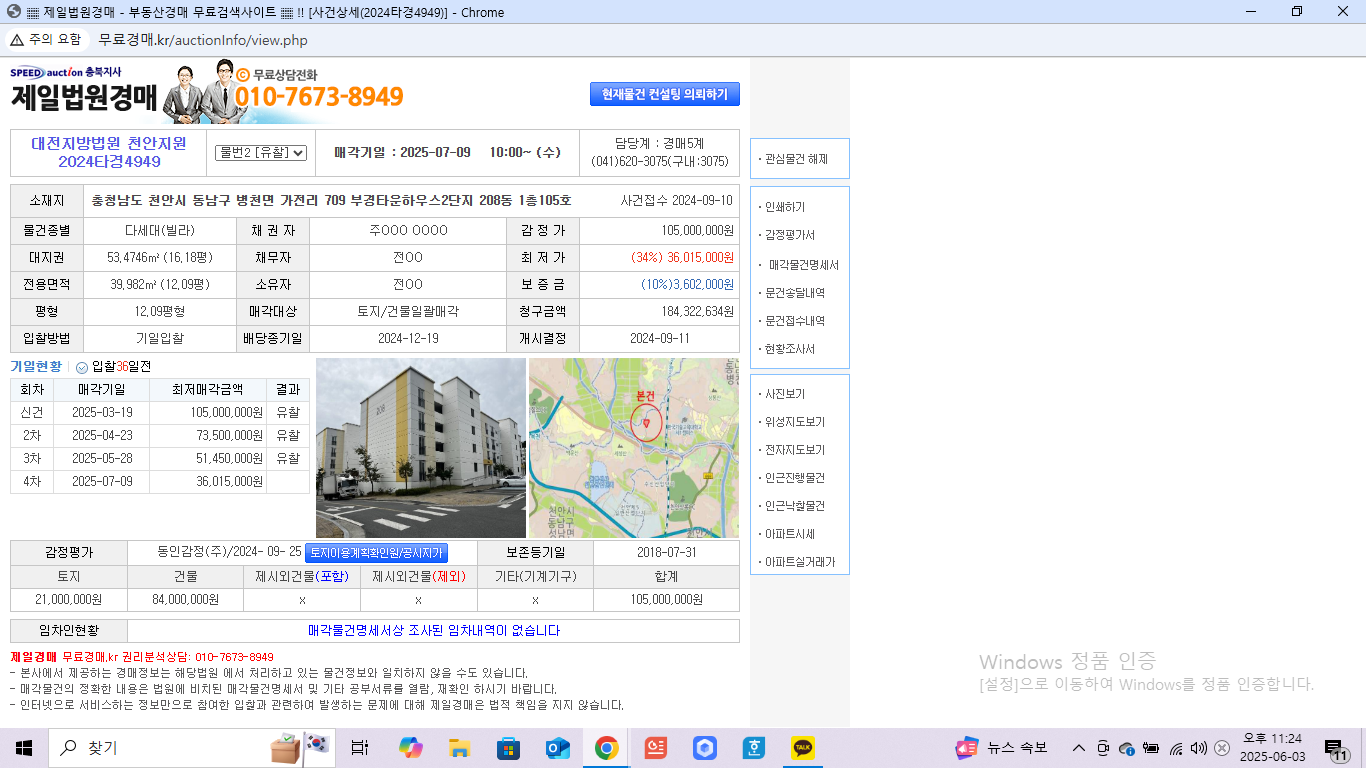Screen dimensions: 1366x768
Task: Open network settings in system tray
Action: point(1176,748)
